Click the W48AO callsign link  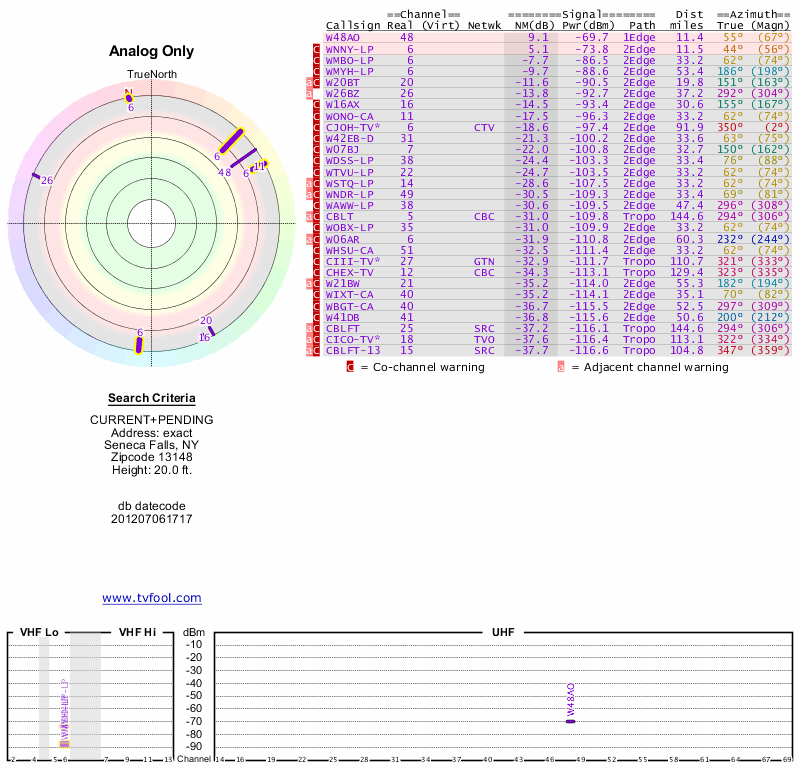pyautogui.click(x=342, y=37)
